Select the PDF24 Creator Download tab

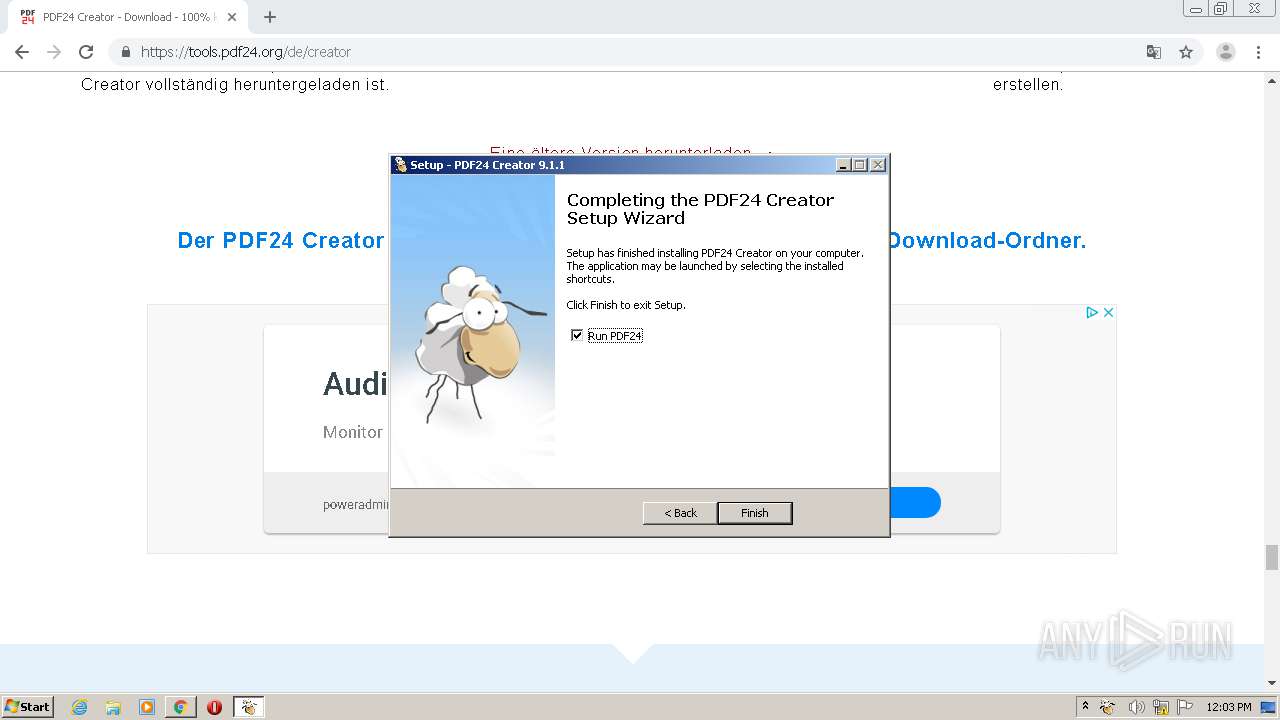coord(128,17)
